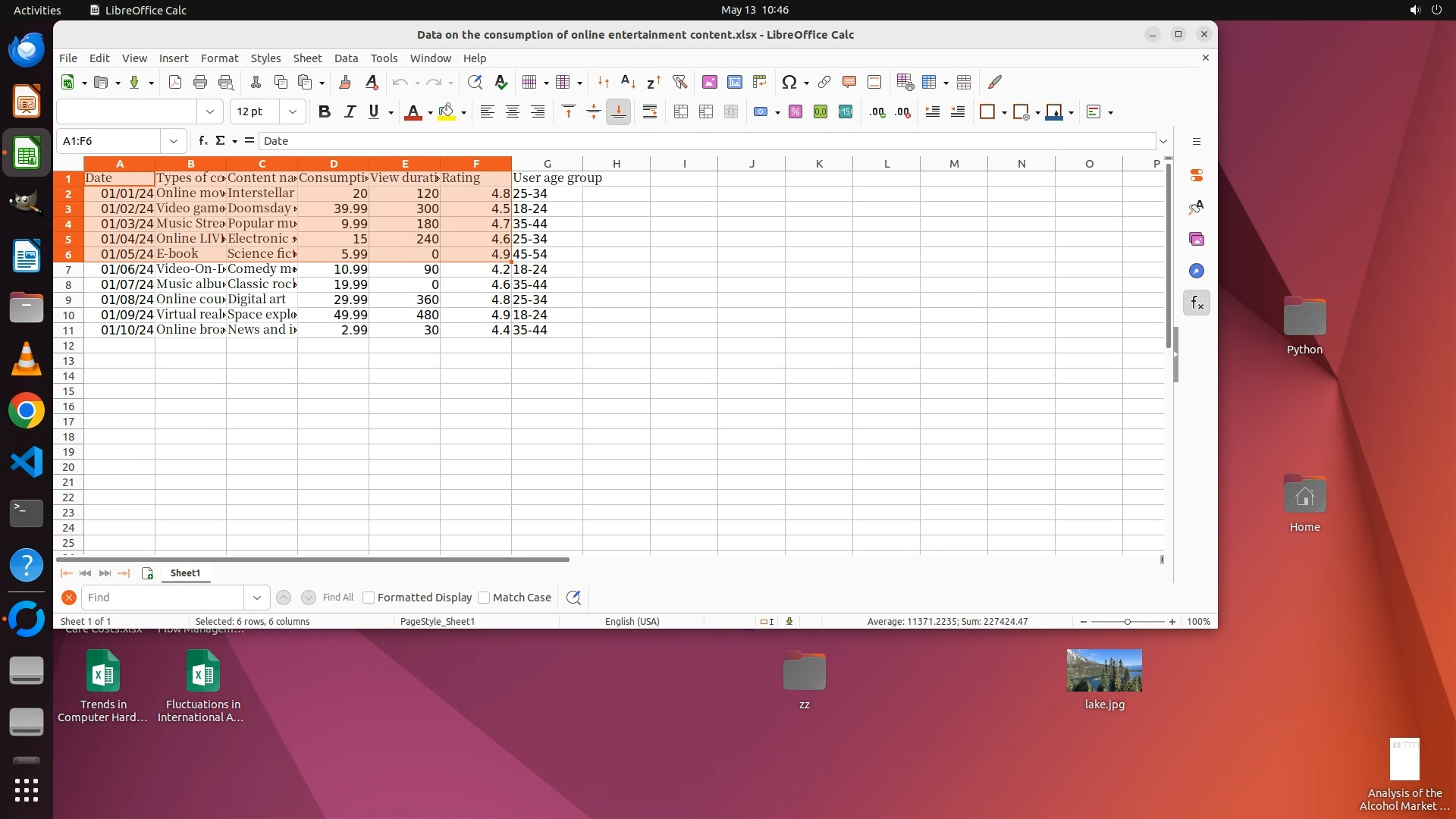The height and width of the screenshot is (819, 1456).
Task: Enable the Match Case checkbox
Action: pos(485,598)
